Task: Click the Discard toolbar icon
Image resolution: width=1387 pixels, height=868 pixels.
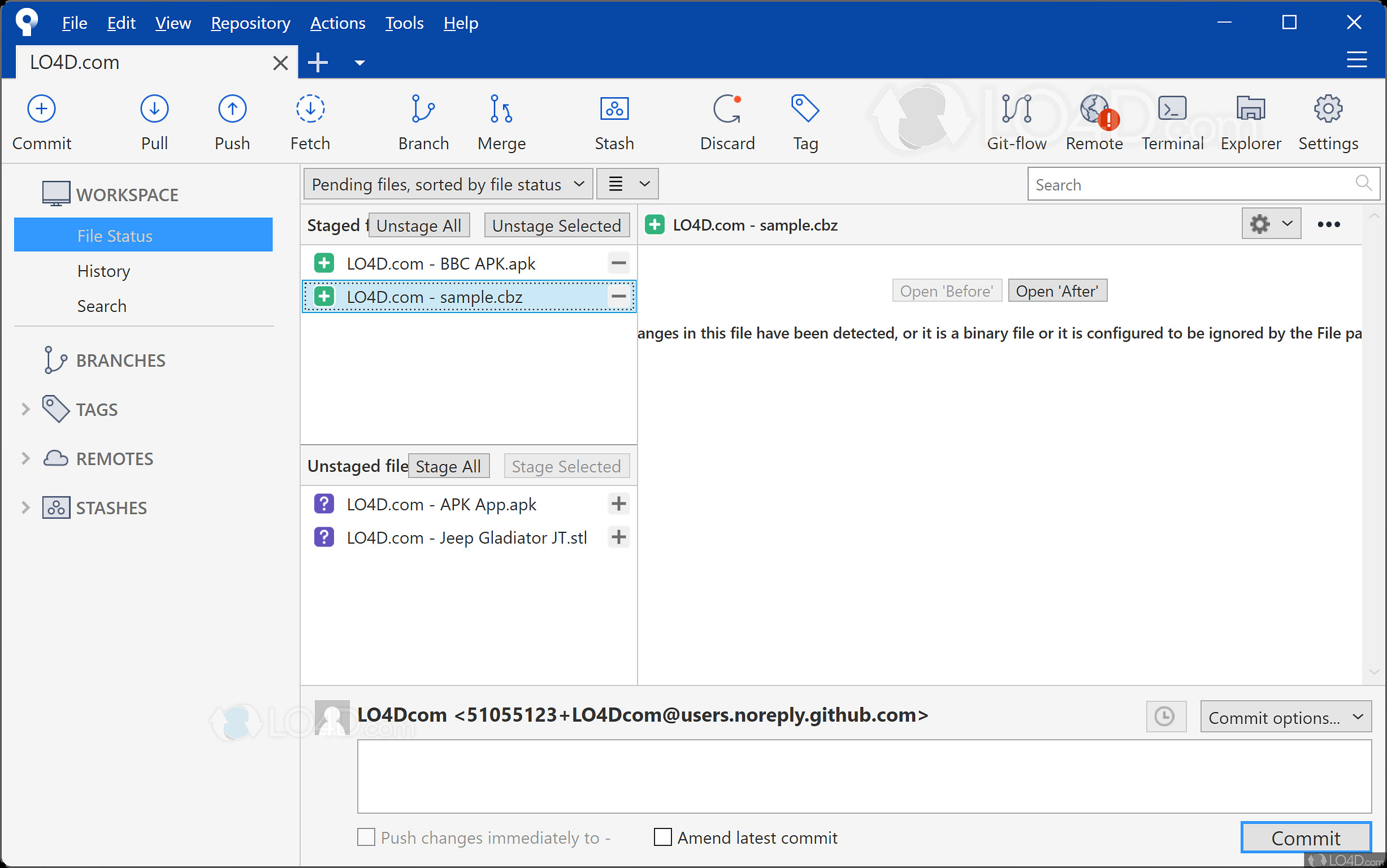Action: click(727, 109)
